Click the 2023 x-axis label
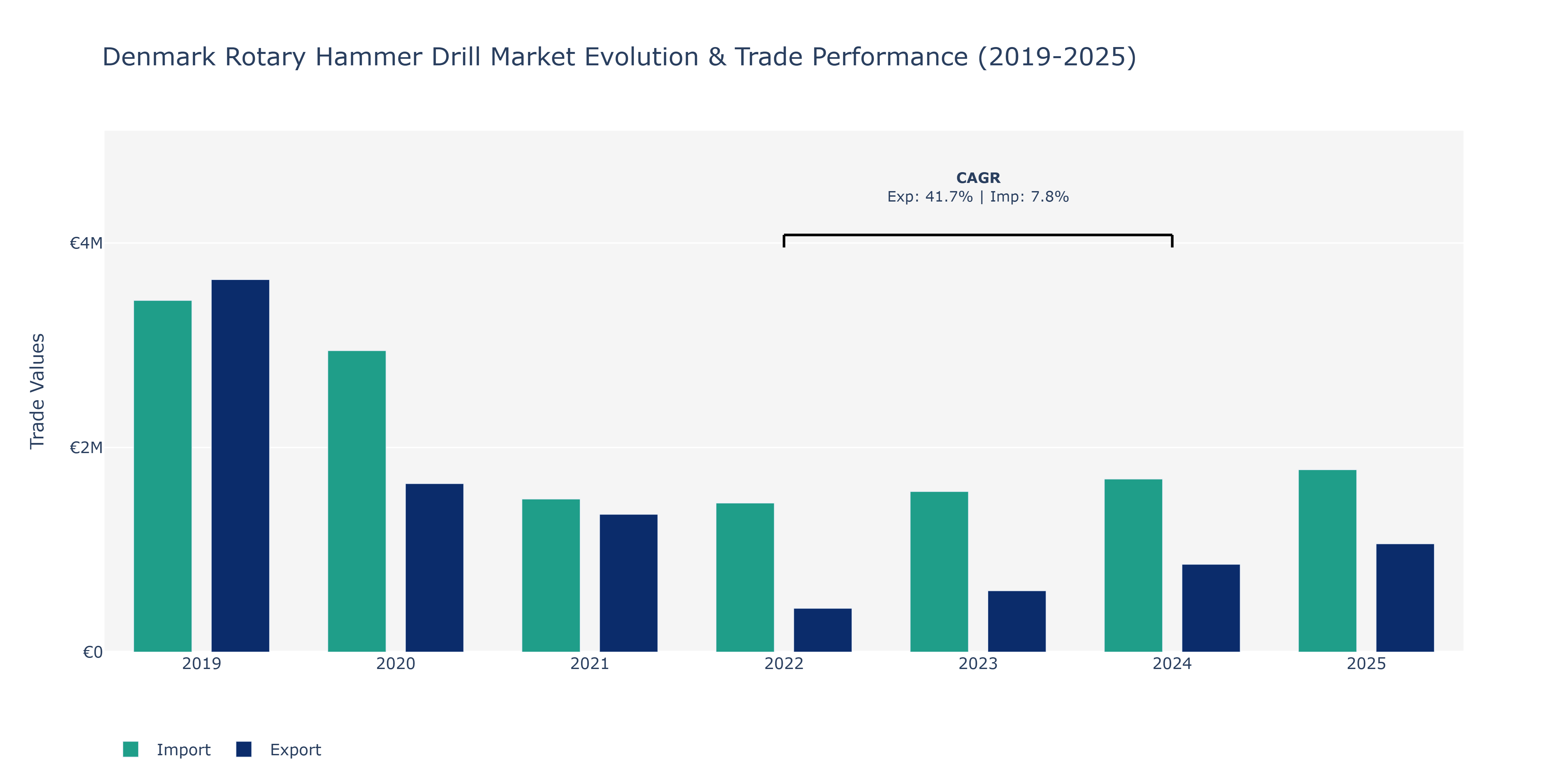Image resolution: width=1568 pixels, height=784 pixels. tap(978, 663)
